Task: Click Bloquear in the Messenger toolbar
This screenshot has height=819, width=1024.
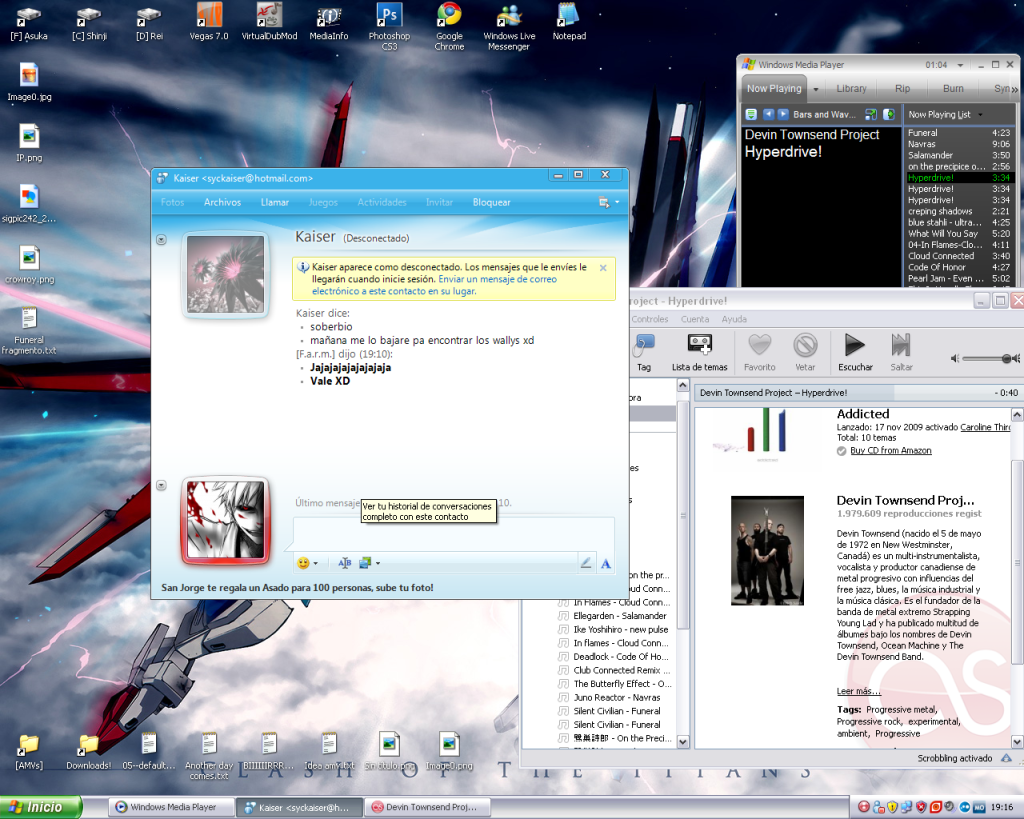Action: 492,202
